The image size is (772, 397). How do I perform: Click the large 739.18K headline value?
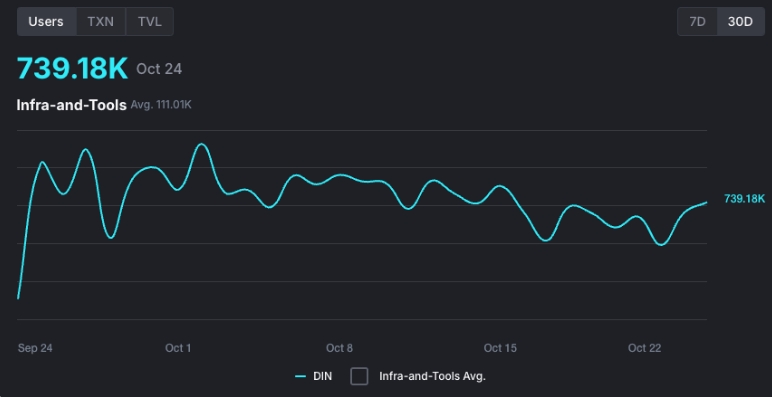coord(72,68)
